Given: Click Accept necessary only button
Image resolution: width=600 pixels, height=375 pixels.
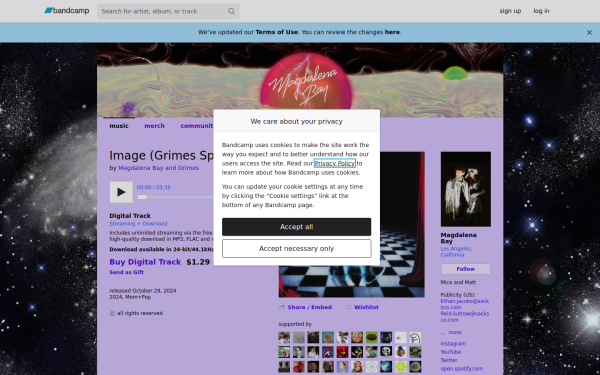Looking at the screenshot, I should 297,249.
